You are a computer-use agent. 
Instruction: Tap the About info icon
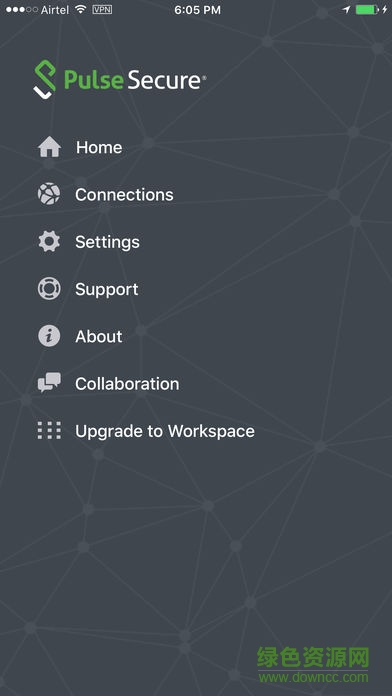tap(49, 336)
